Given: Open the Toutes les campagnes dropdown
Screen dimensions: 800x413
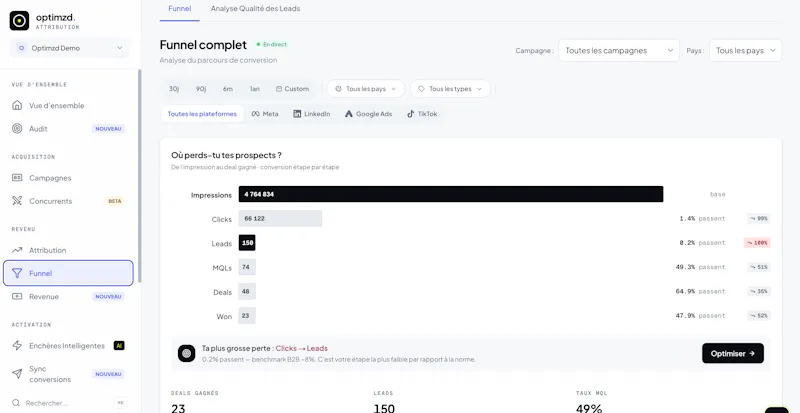Looking at the screenshot, I should click(619, 51).
